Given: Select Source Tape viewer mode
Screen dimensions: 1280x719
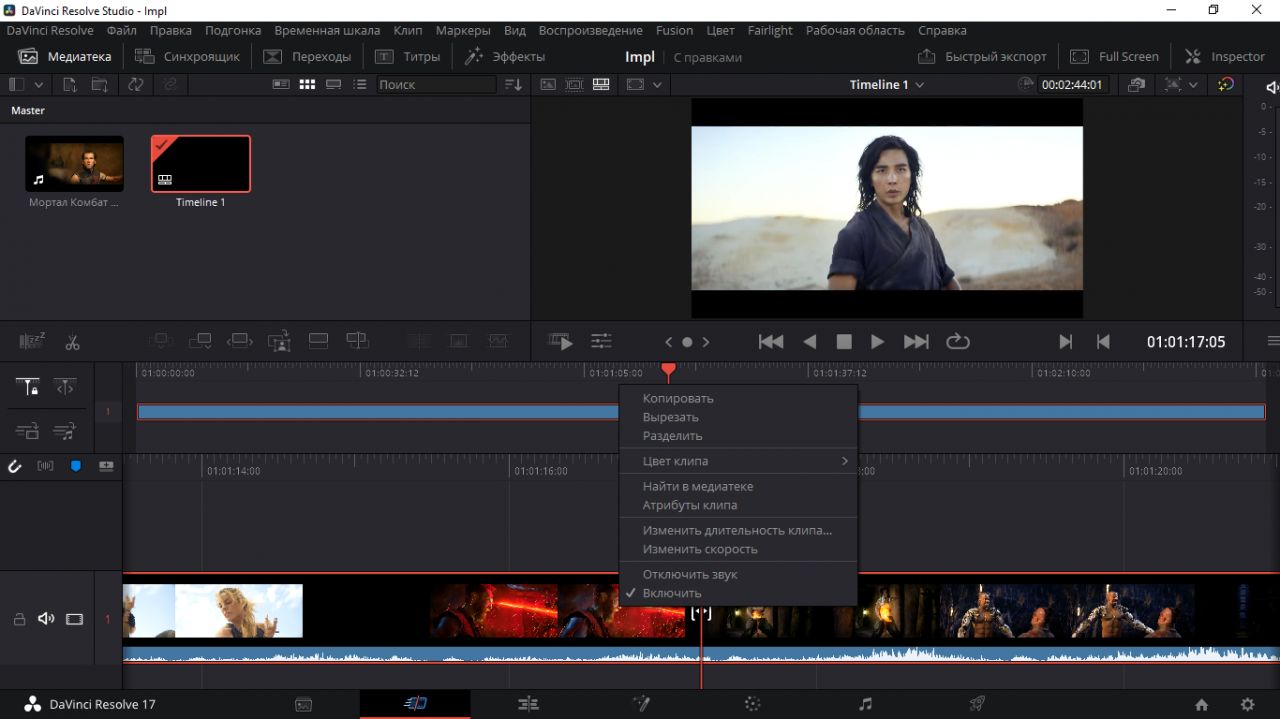Looking at the screenshot, I should (x=574, y=85).
